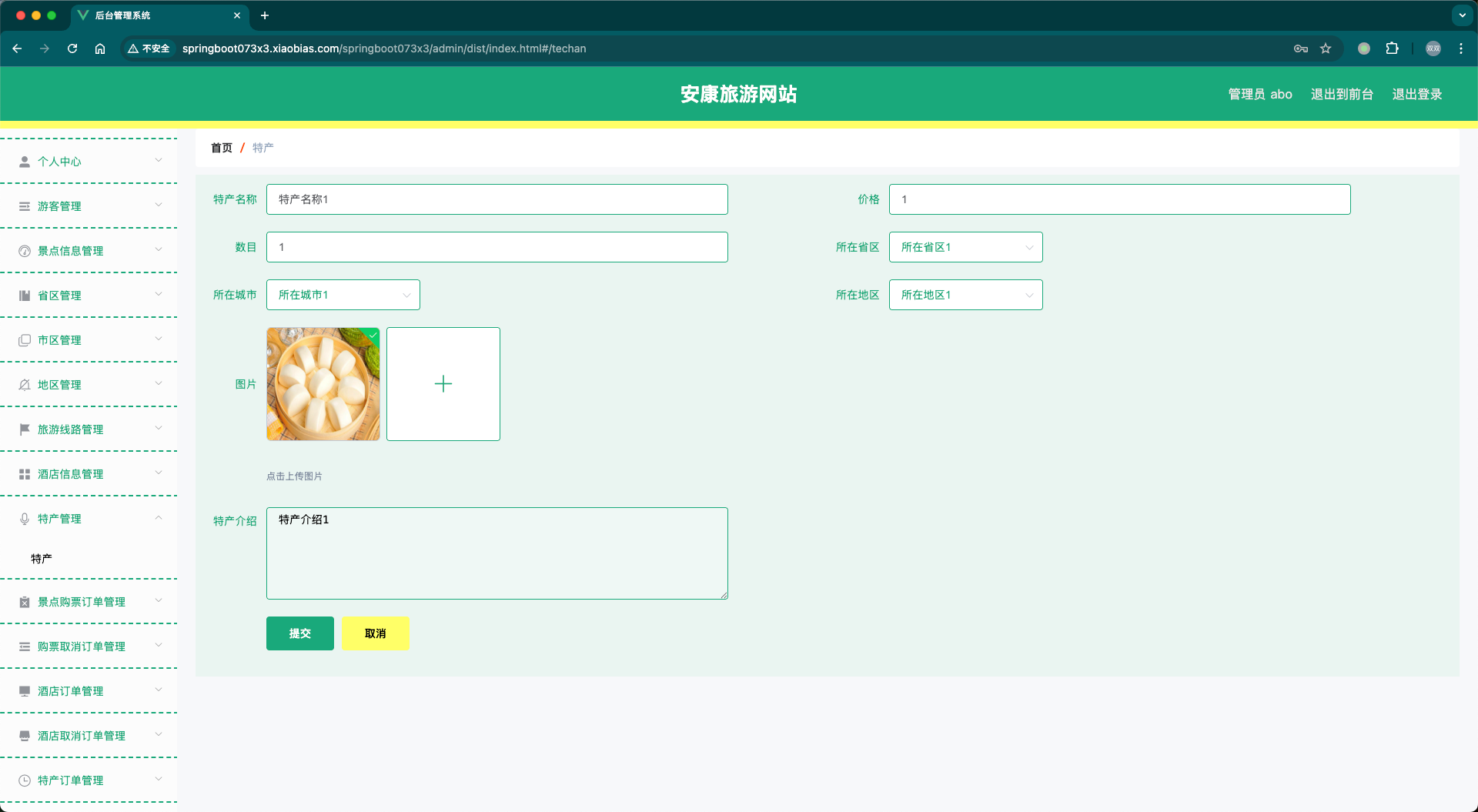Click the 地区管理 bell icon
The height and width of the screenshot is (812, 1478).
coord(25,385)
